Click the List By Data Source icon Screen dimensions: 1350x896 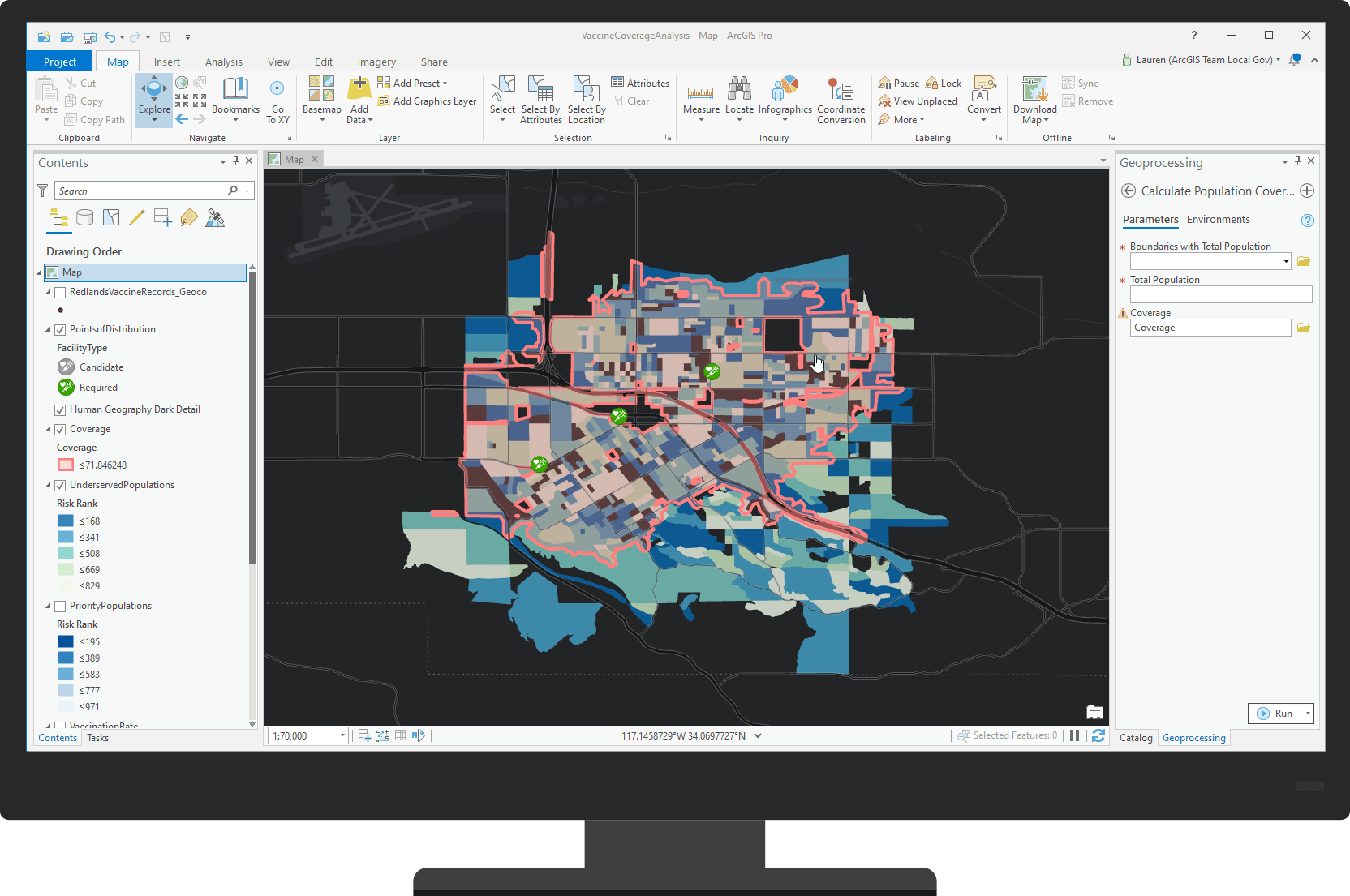pyautogui.click(x=85, y=217)
